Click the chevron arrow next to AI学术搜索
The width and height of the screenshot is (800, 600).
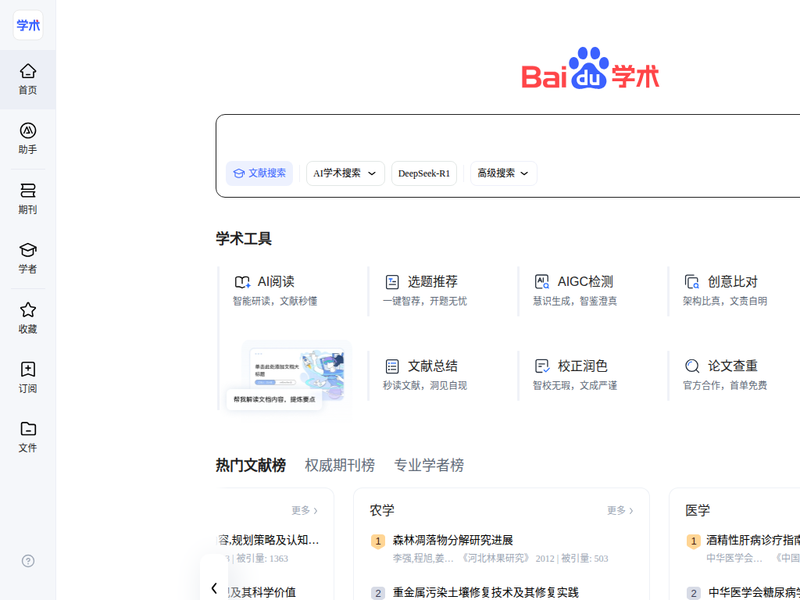coord(372,173)
